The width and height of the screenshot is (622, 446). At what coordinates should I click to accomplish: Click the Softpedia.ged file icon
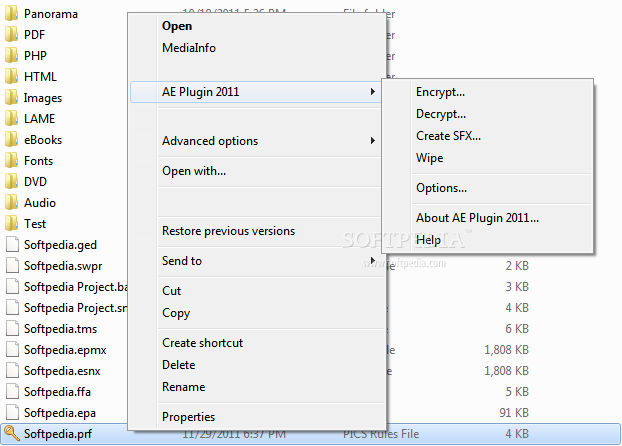point(12,244)
